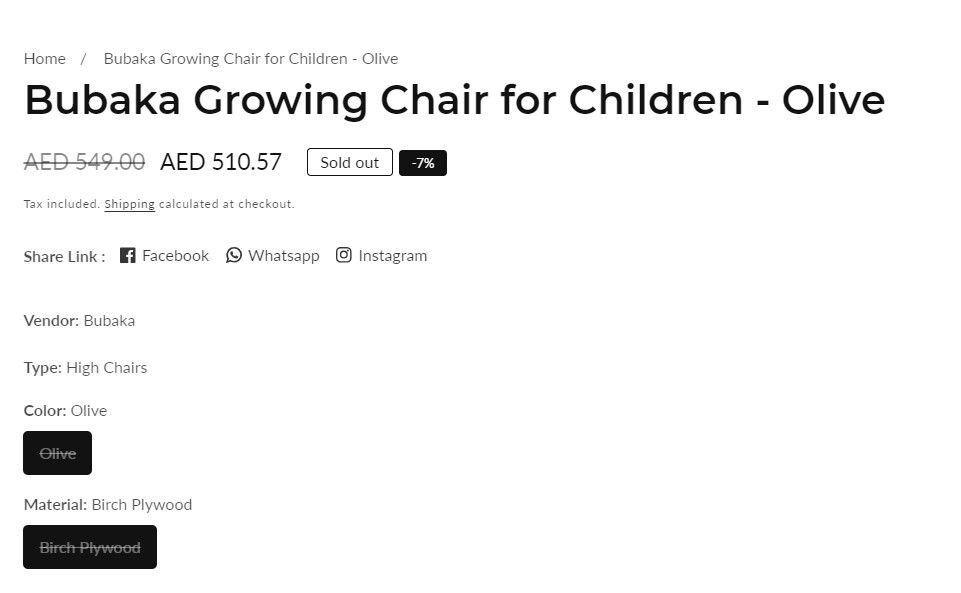This screenshot has width=961, height=593.
Task: Open the Whatsapp text link
Action: 284,255
